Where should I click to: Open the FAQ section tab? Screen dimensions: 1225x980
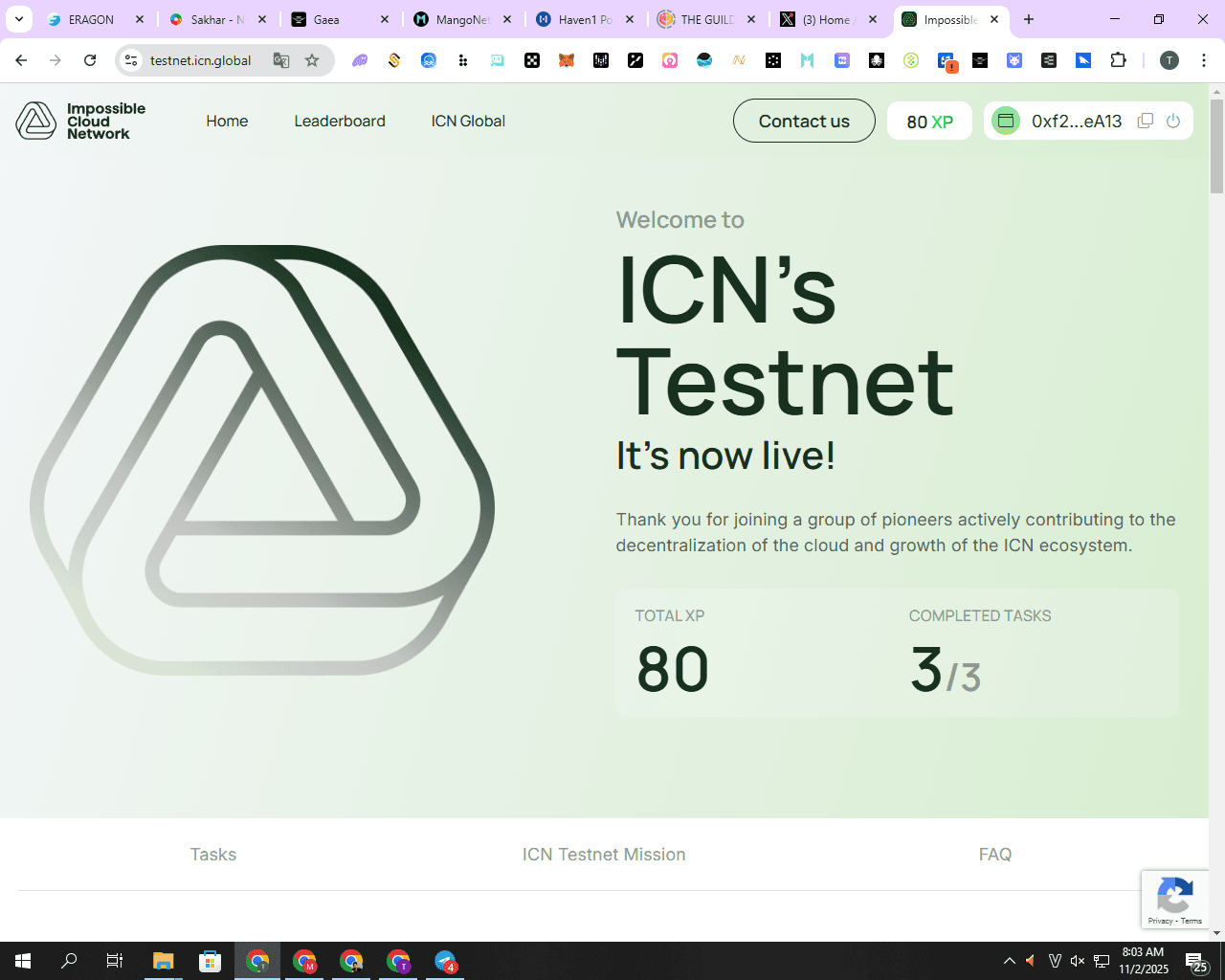click(995, 855)
